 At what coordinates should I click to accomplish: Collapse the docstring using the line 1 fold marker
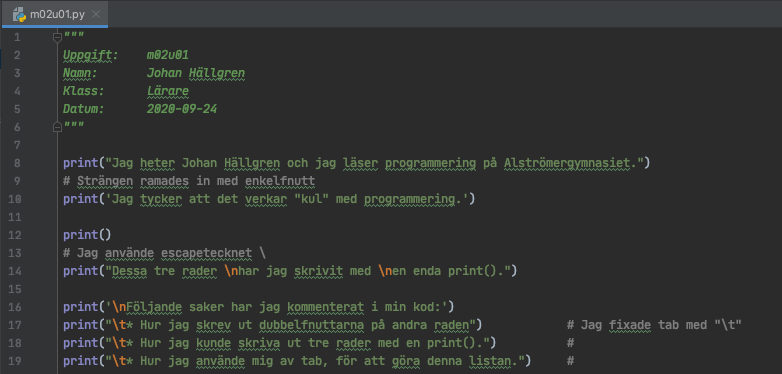pyautogui.click(x=57, y=37)
